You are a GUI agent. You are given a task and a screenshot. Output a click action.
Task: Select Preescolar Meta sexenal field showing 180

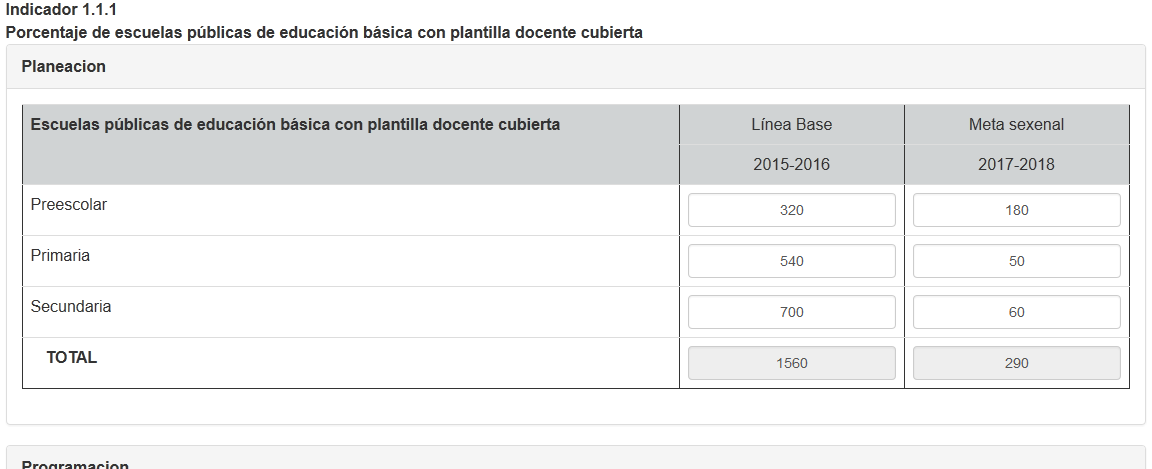point(1016,210)
